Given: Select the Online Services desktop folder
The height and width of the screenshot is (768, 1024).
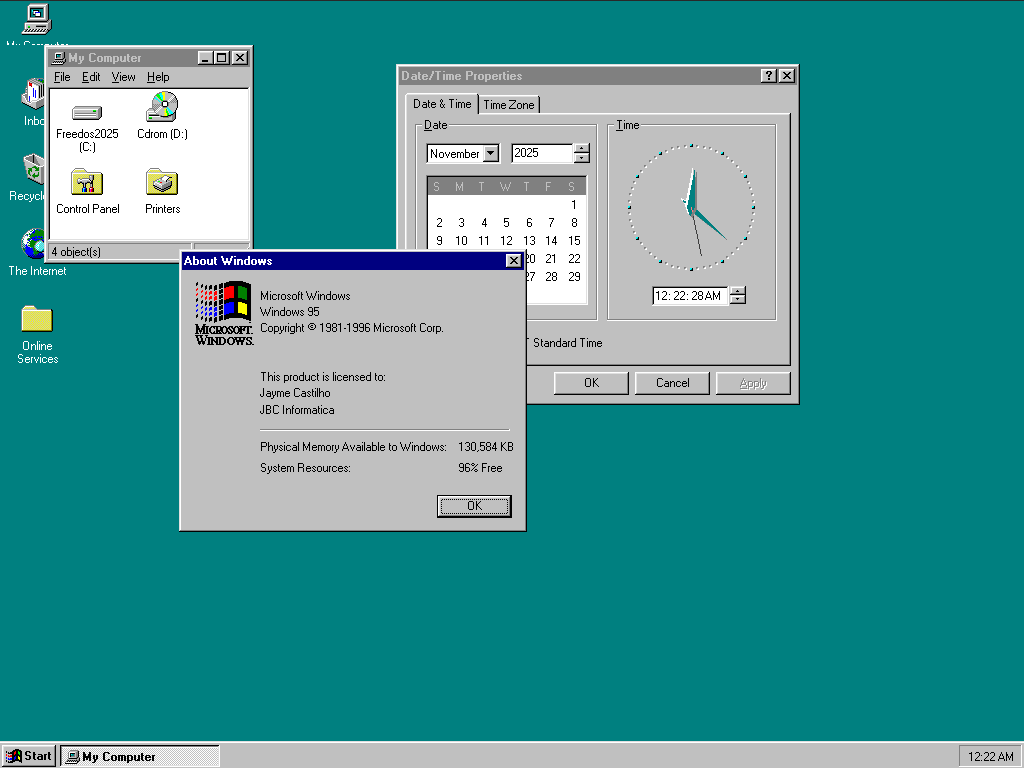Looking at the screenshot, I should click(x=37, y=320).
